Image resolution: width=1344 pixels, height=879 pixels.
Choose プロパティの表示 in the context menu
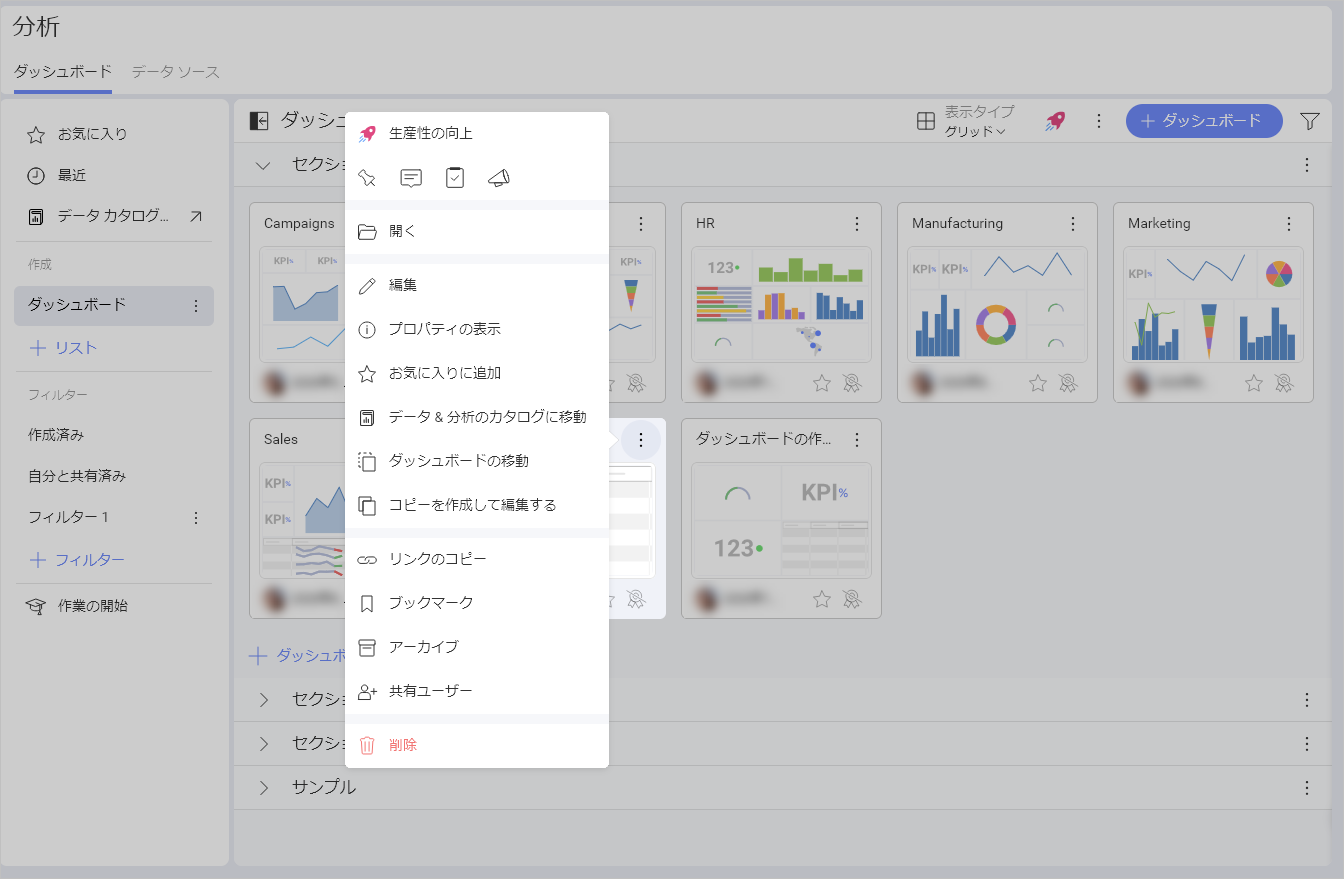(x=477, y=330)
